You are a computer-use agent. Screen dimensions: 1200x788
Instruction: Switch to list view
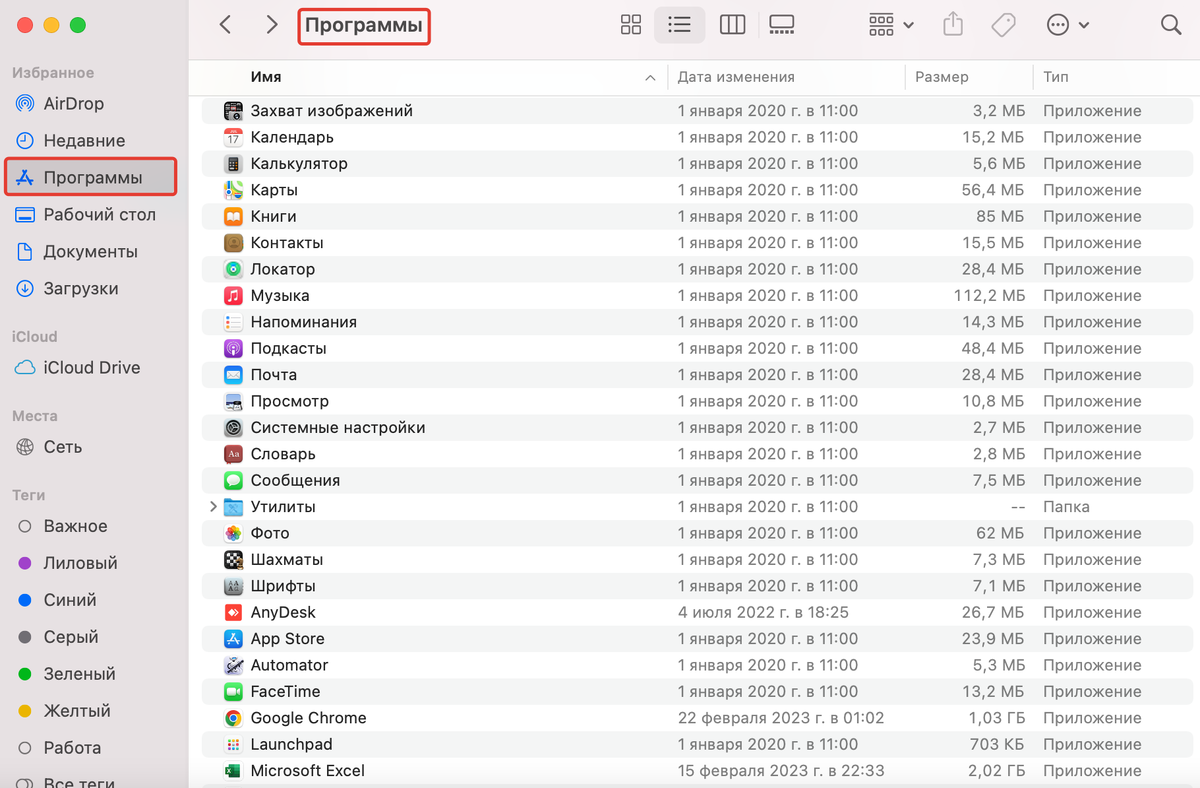[680, 25]
